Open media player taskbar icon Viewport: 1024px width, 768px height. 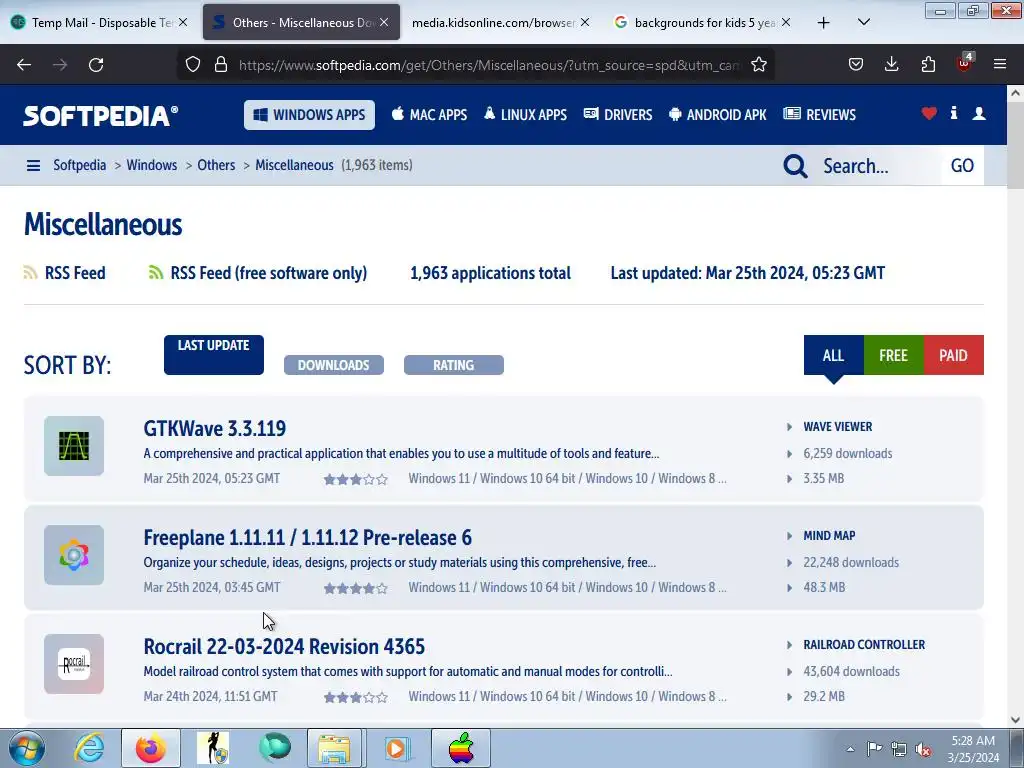[x=396, y=748]
